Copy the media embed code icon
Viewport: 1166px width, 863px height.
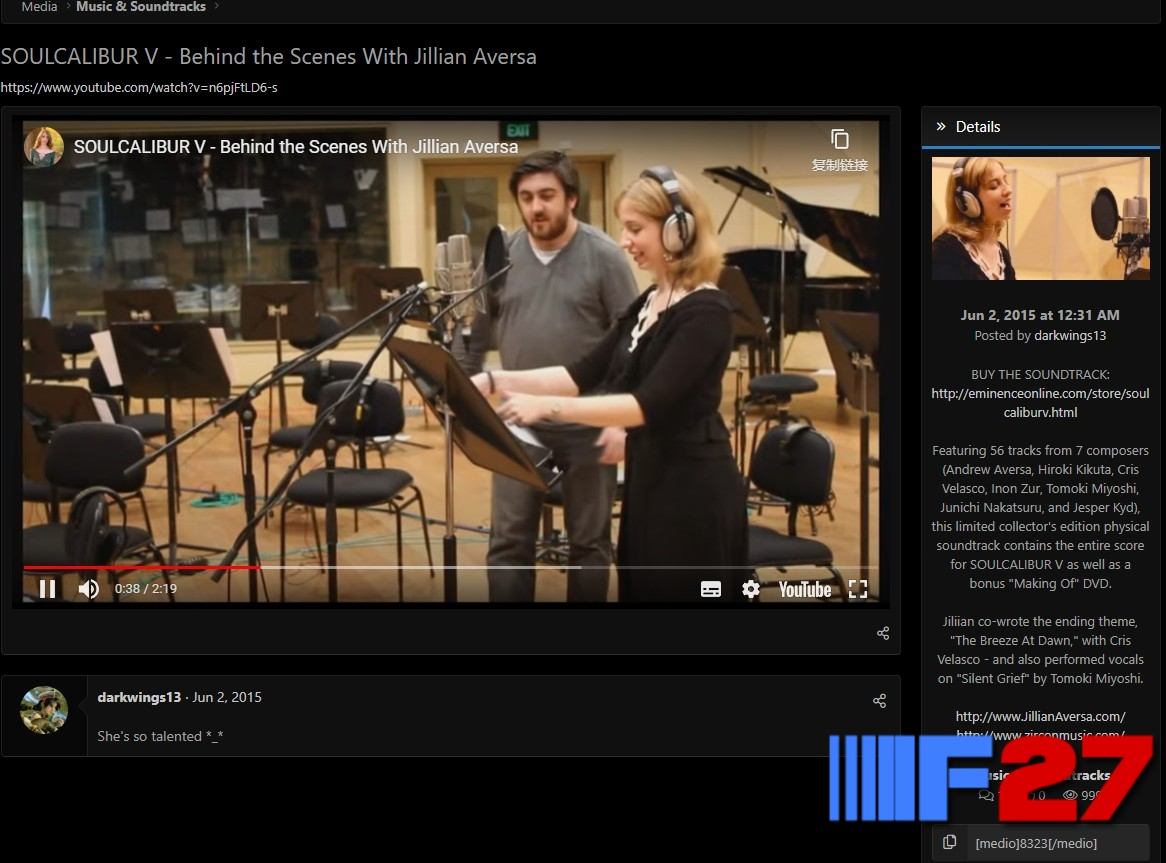pos(950,842)
